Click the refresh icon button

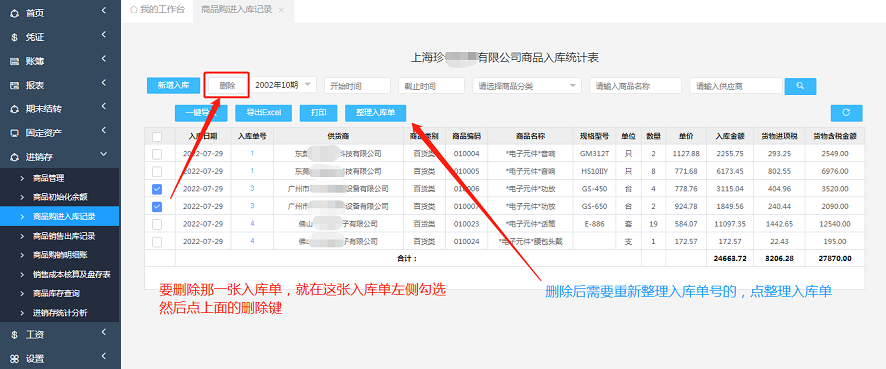pyautogui.click(x=846, y=113)
